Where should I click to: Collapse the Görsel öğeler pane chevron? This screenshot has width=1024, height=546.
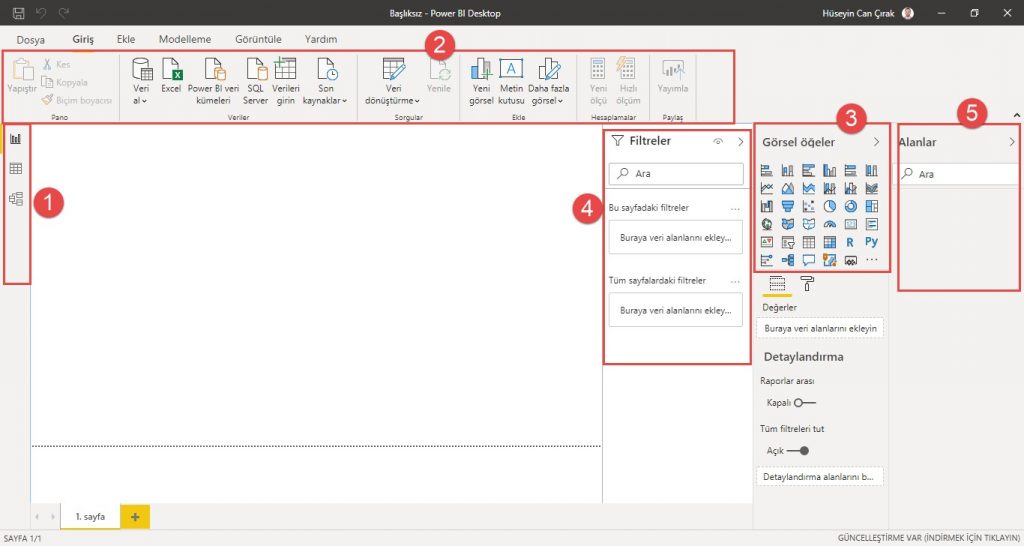click(x=876, y=142)
